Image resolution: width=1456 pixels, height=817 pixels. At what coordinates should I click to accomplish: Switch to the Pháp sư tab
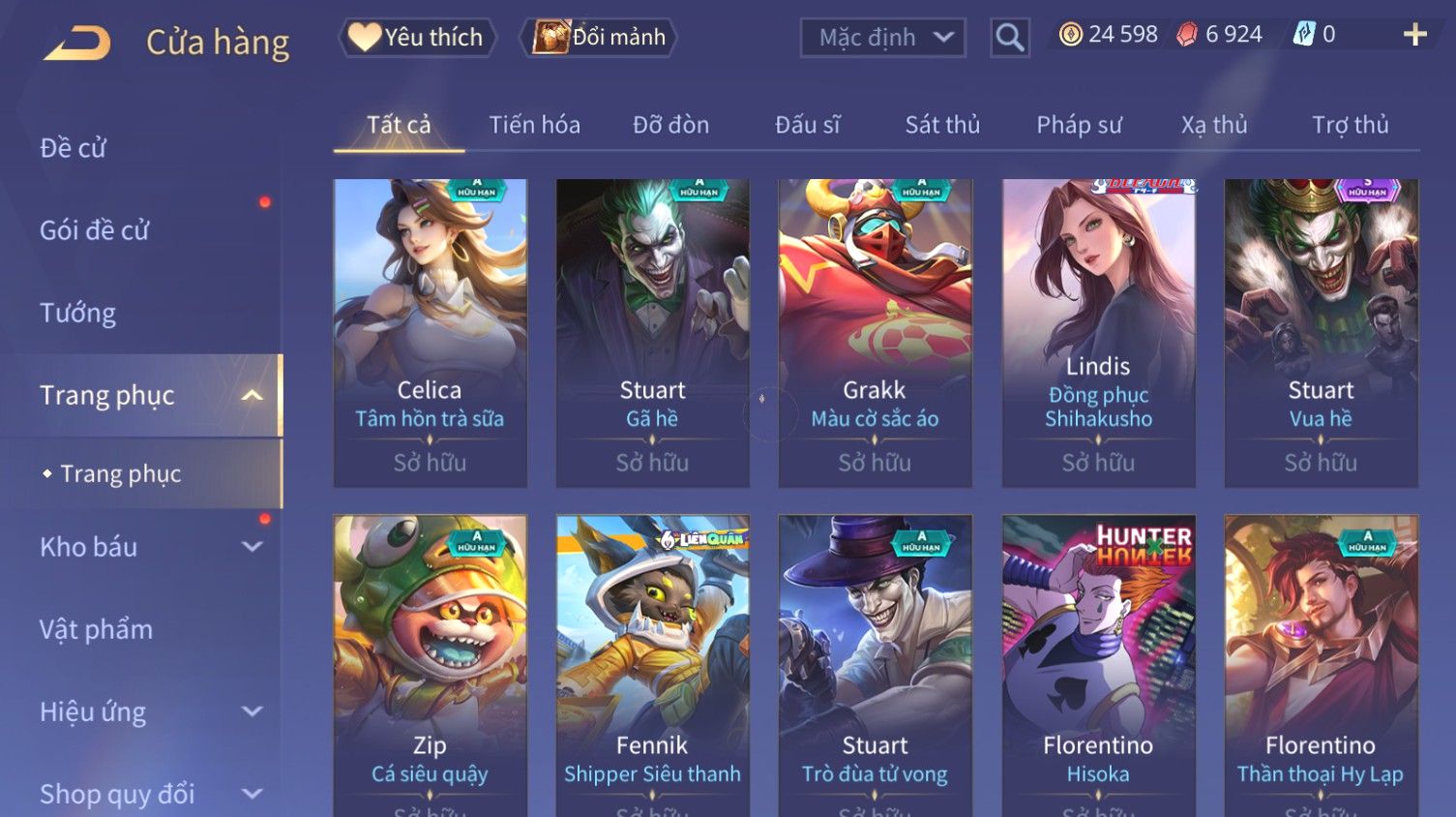[1079, 125]
